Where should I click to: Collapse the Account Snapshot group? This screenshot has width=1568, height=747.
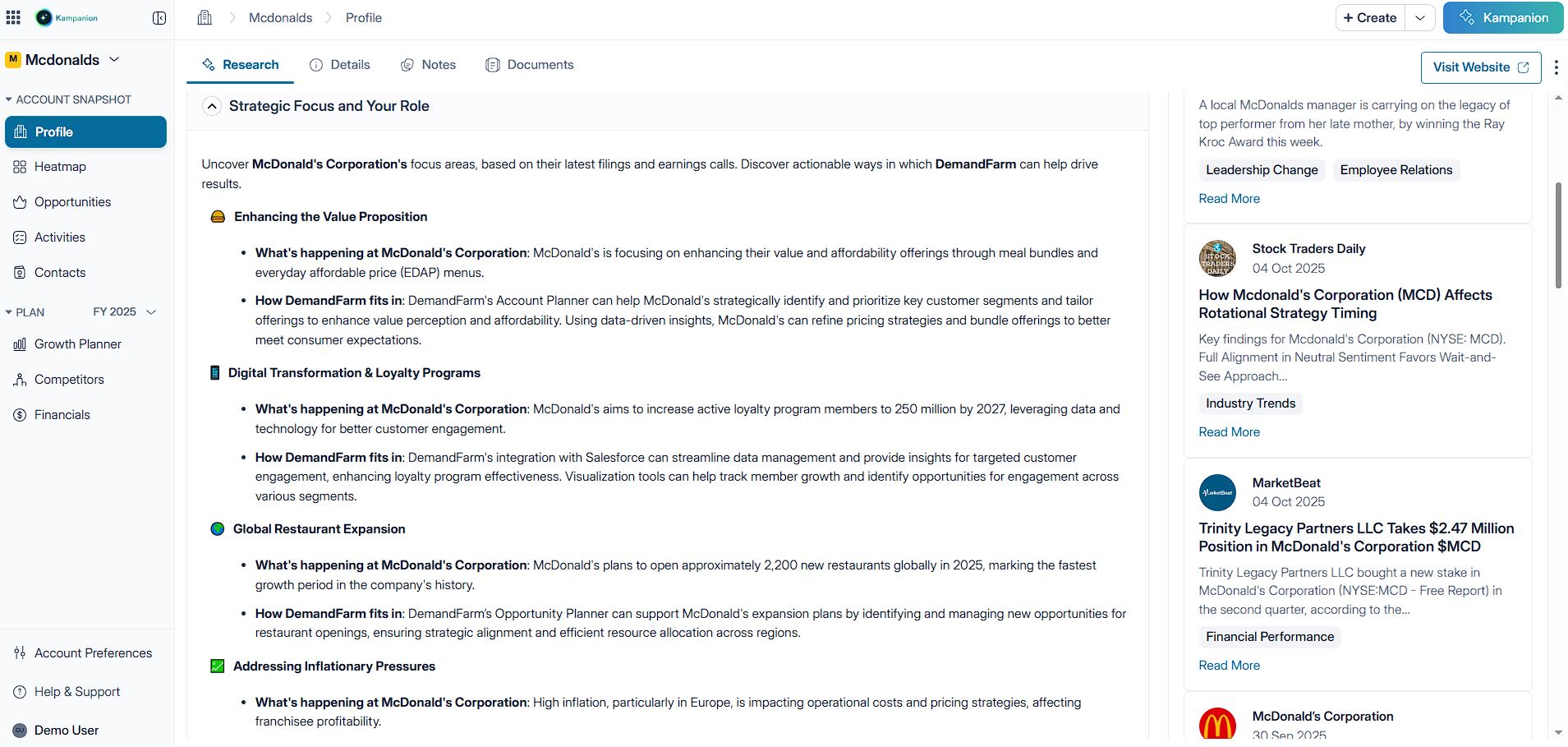pos(9,99)
